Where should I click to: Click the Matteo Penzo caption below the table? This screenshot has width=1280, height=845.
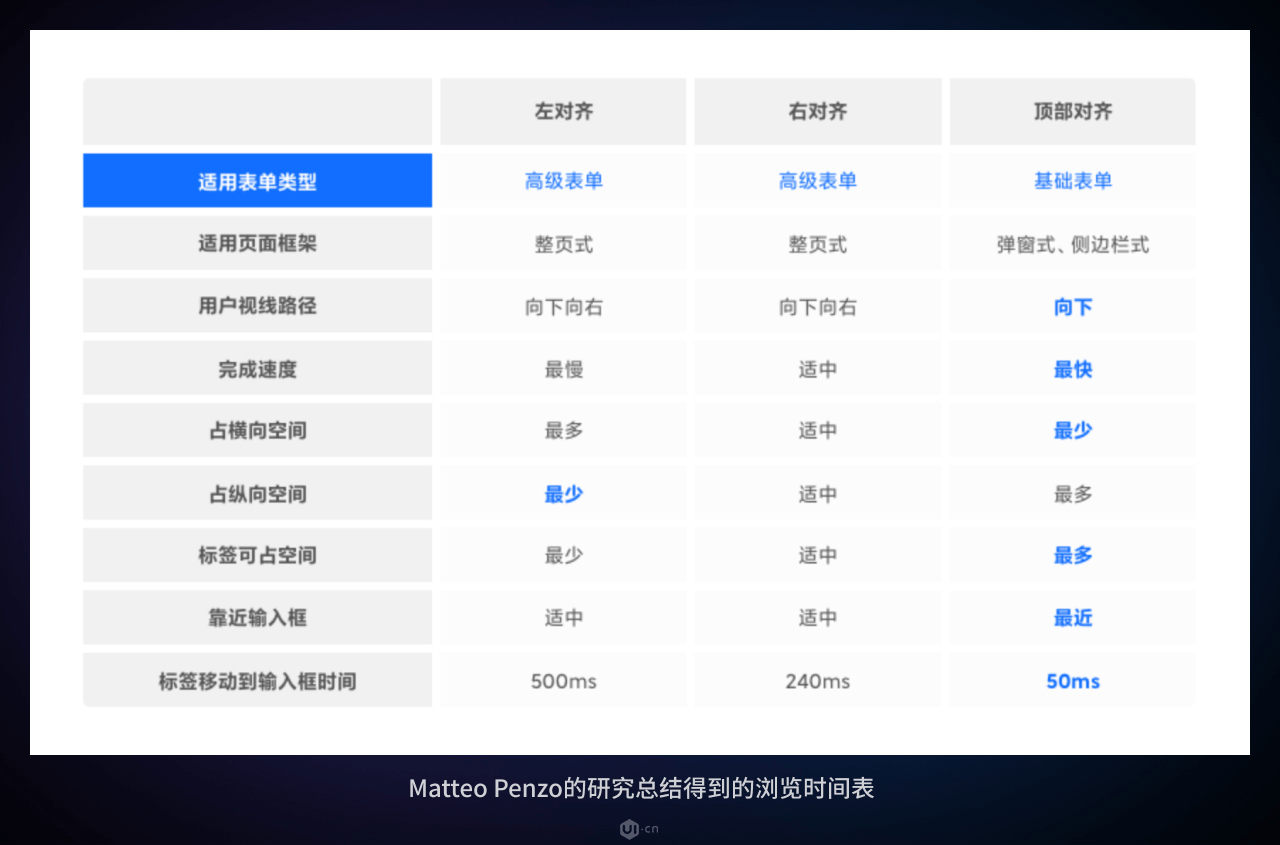click(x=641, y=788)
